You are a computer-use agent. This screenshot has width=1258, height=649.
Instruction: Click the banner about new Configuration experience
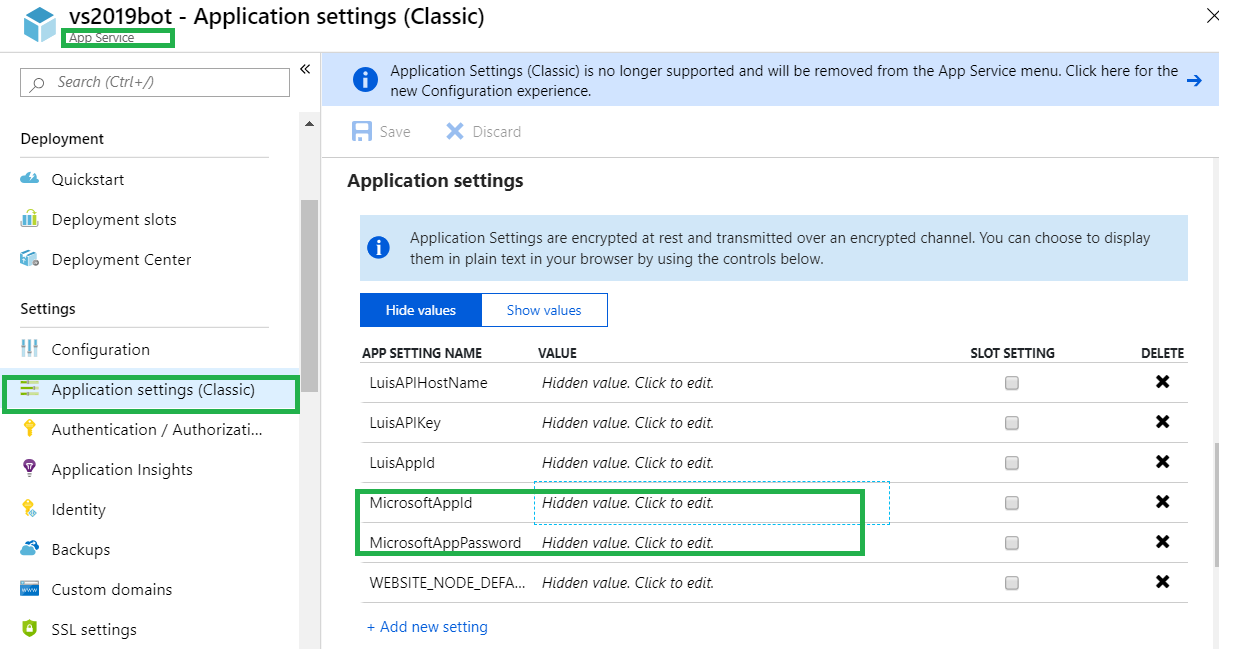coord(770,80)
